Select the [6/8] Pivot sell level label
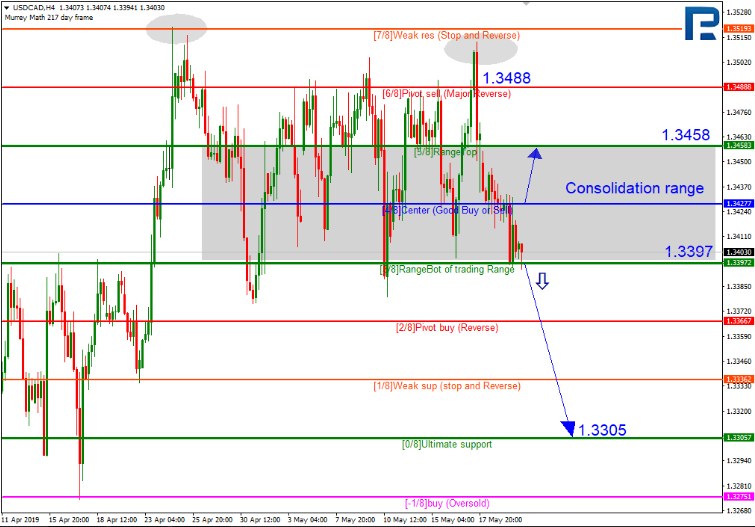 coord(446,93)
